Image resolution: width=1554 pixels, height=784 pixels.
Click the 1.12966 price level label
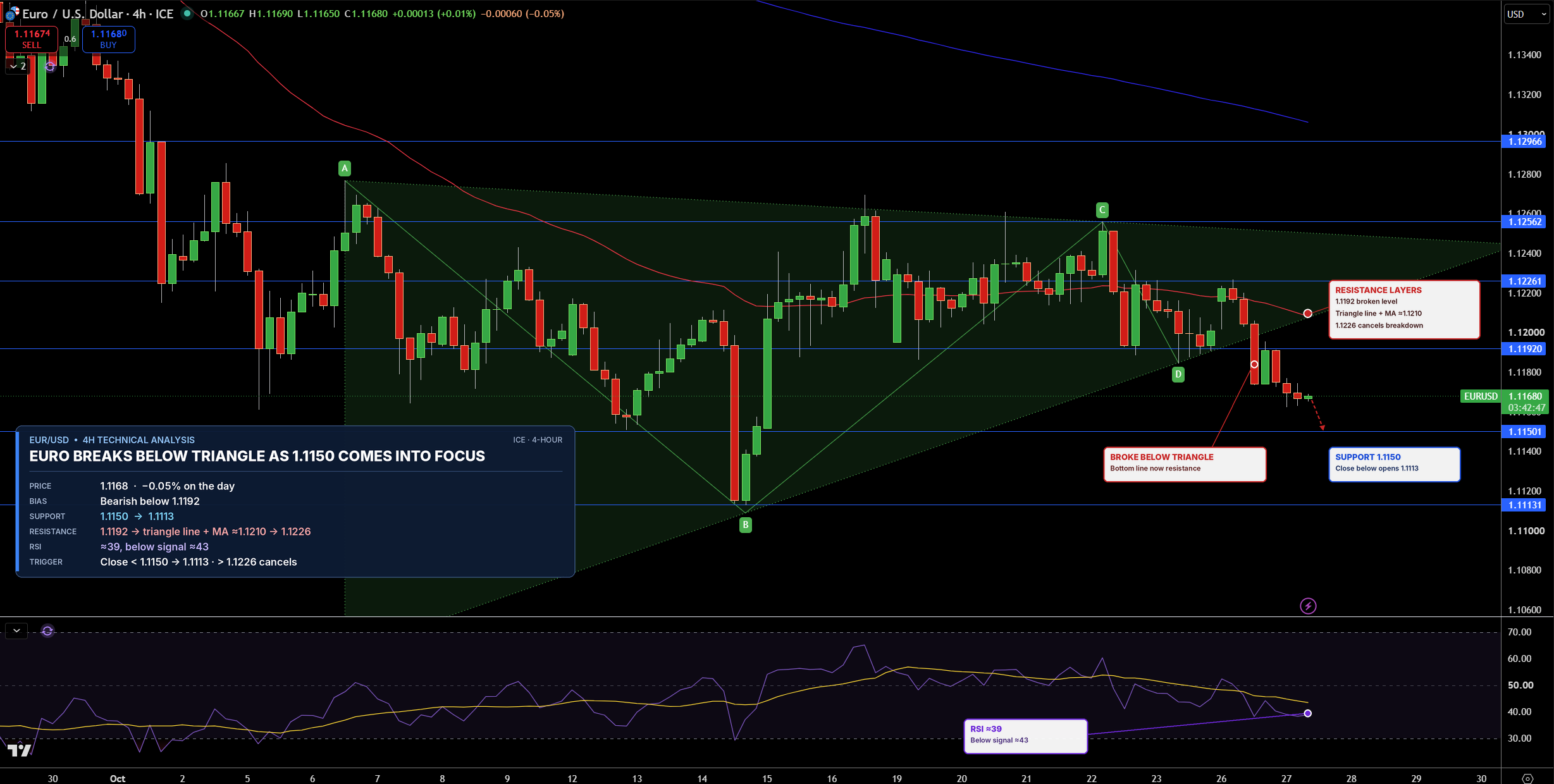(x=1524, y=142)
